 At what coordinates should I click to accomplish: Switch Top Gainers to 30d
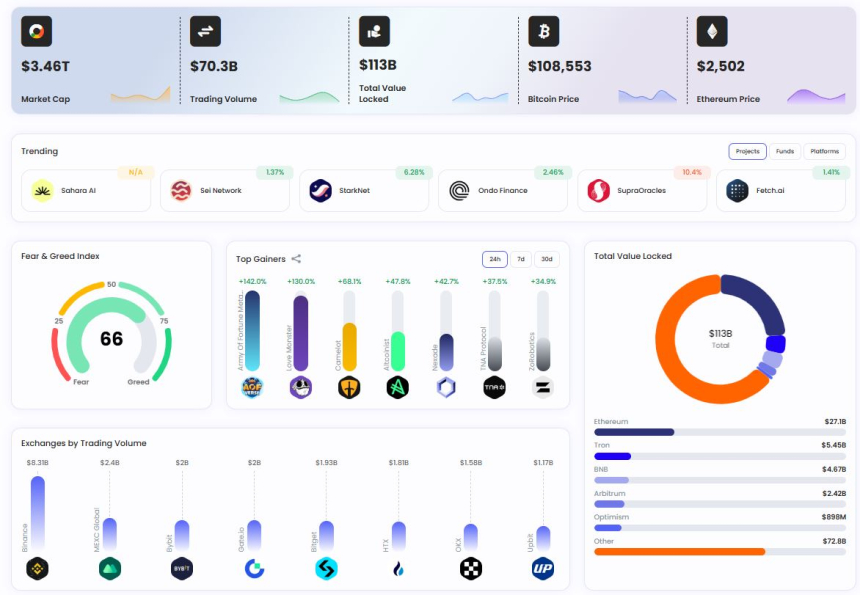(547, 259)
